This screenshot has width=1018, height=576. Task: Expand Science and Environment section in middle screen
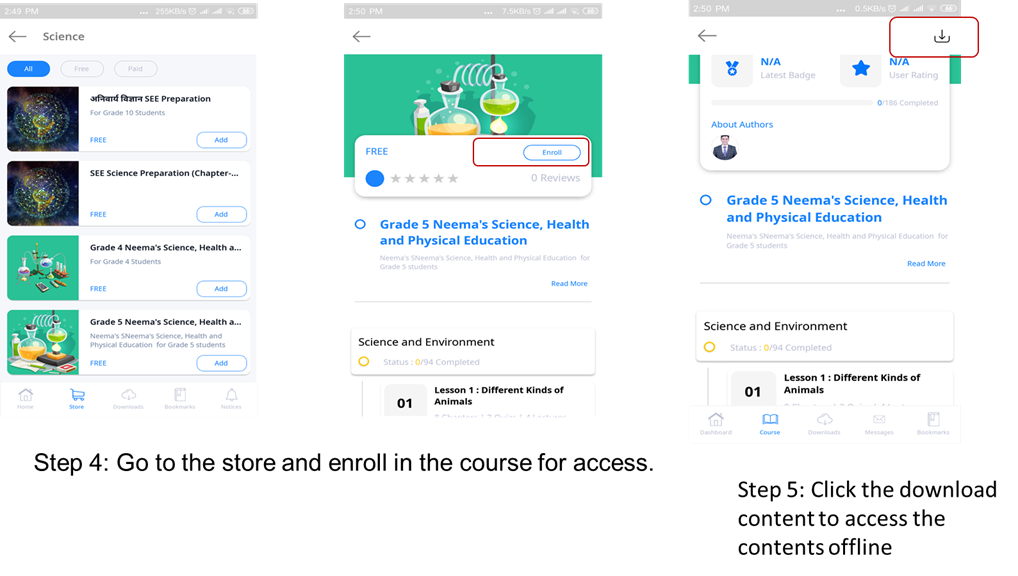tap(473, 351)
